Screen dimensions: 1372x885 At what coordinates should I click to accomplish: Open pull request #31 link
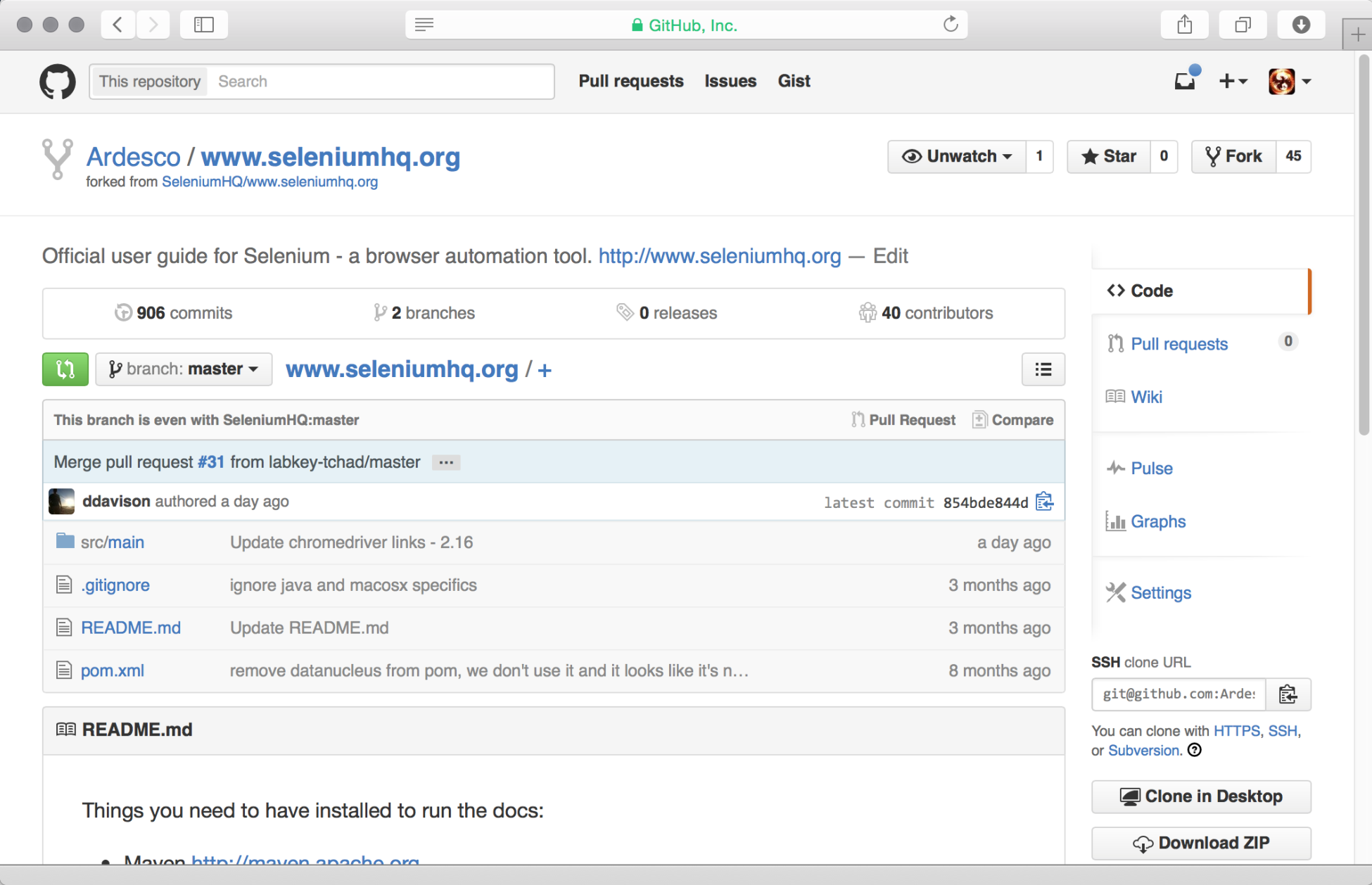tap(211, 462)
